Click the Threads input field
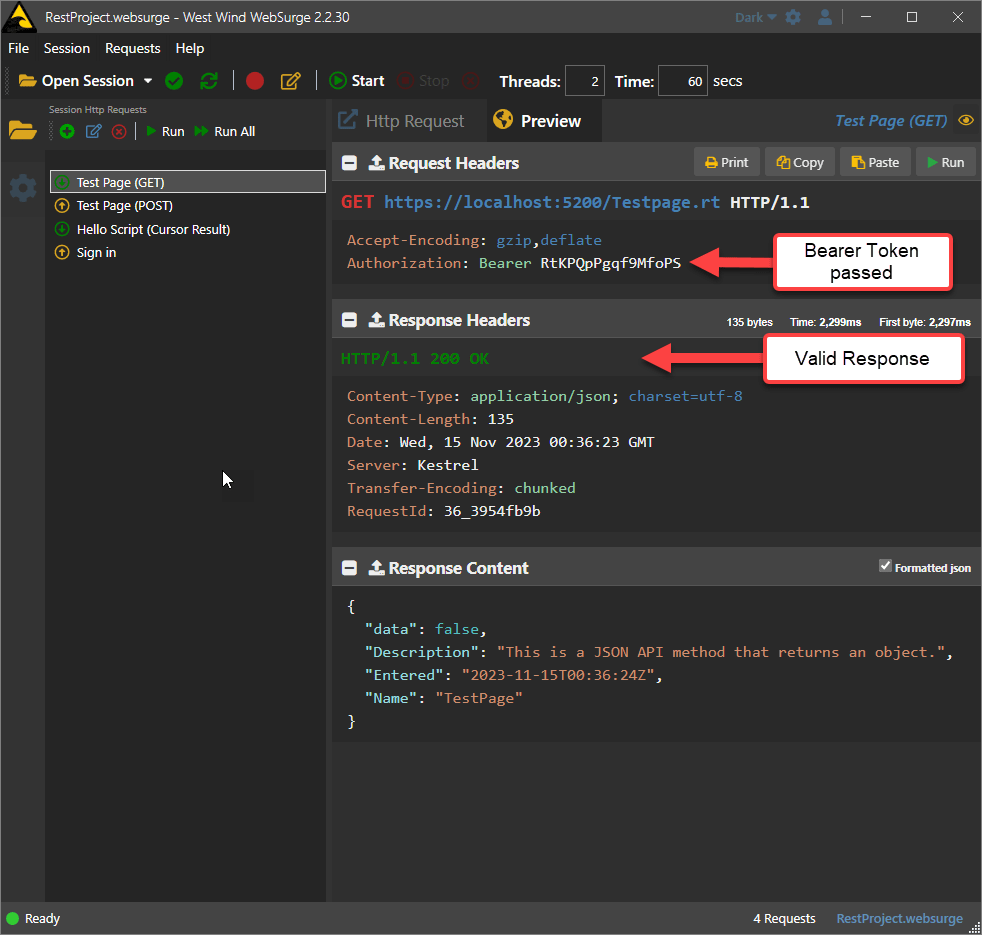The height and width of the screenshot is (935, 982). [585, 81]
